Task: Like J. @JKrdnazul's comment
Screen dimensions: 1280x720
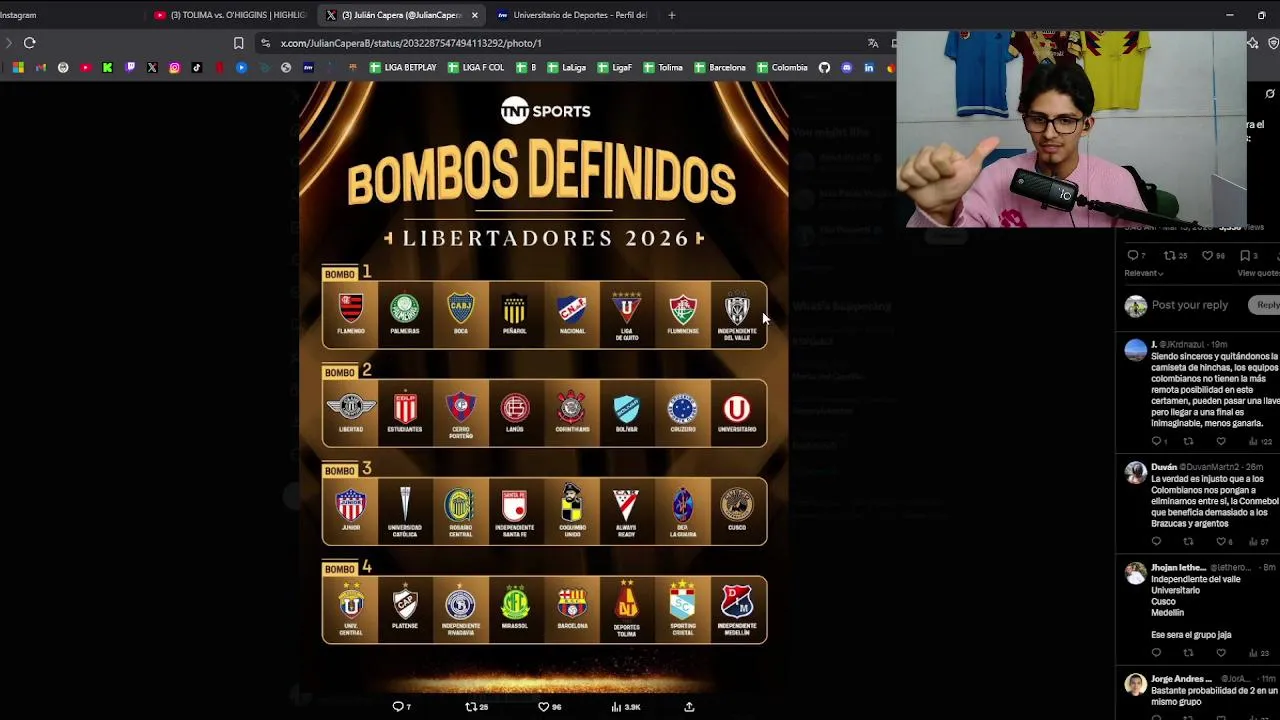Action: [x=1221, y=441]
